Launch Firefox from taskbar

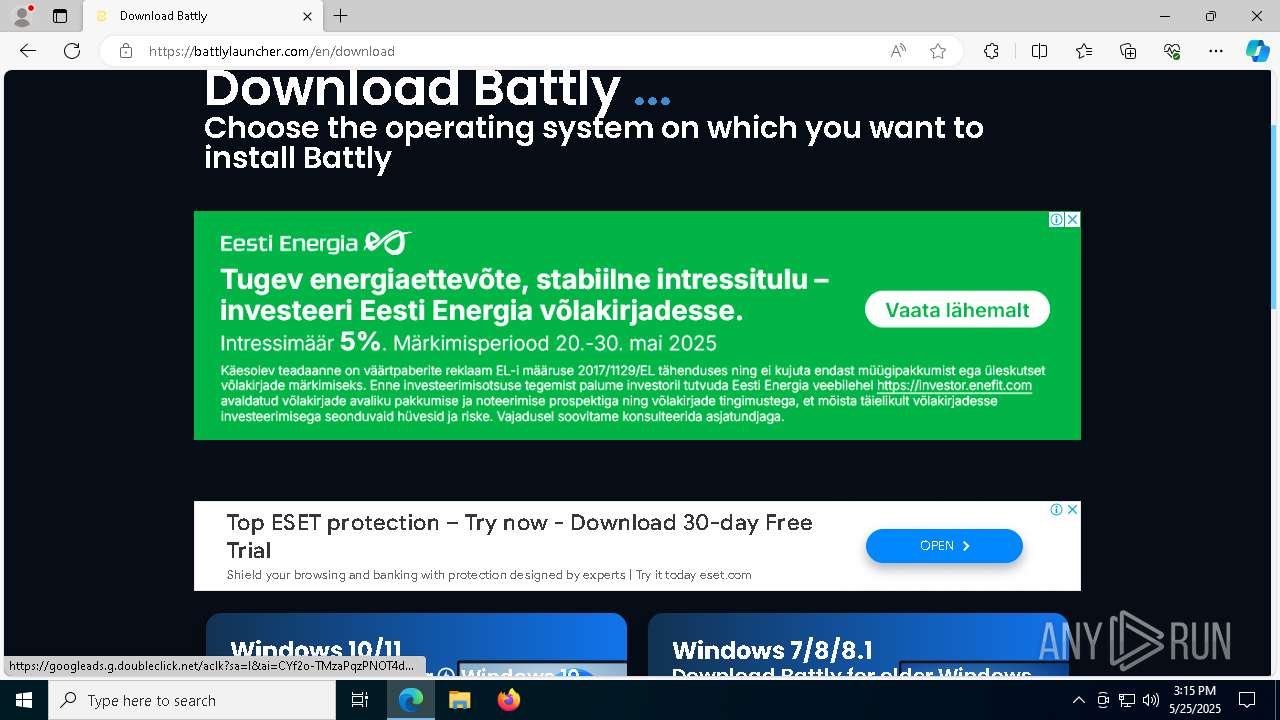point(508,700)
